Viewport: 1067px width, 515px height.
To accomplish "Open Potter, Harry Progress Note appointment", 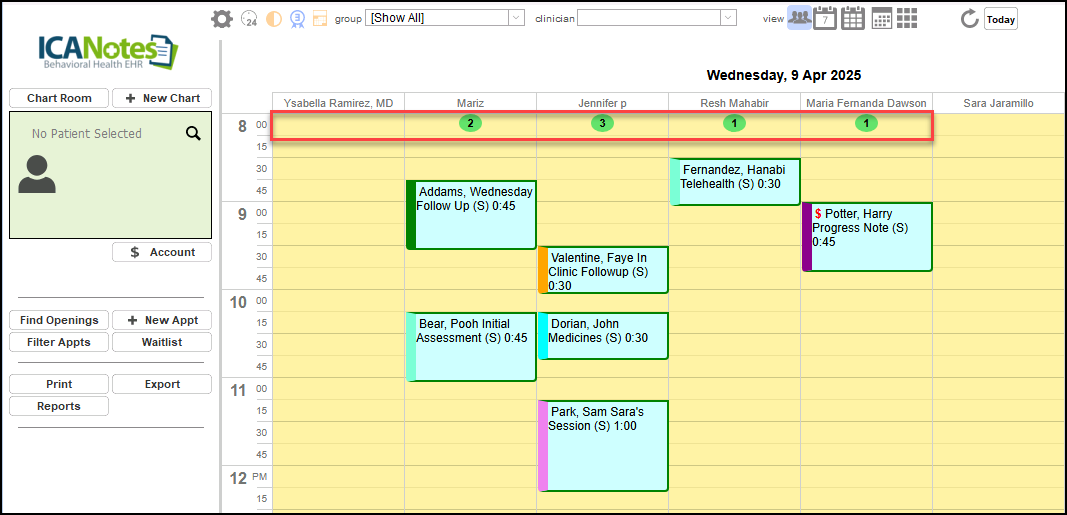I will [x=866, y=236].
